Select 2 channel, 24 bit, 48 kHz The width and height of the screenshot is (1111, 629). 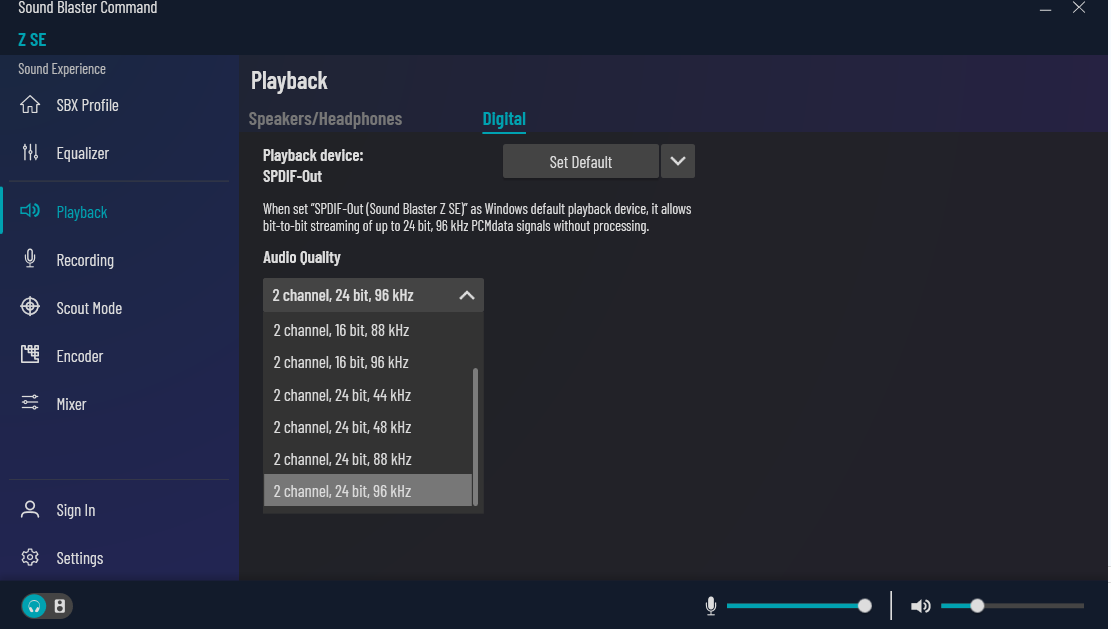(368, 427)
